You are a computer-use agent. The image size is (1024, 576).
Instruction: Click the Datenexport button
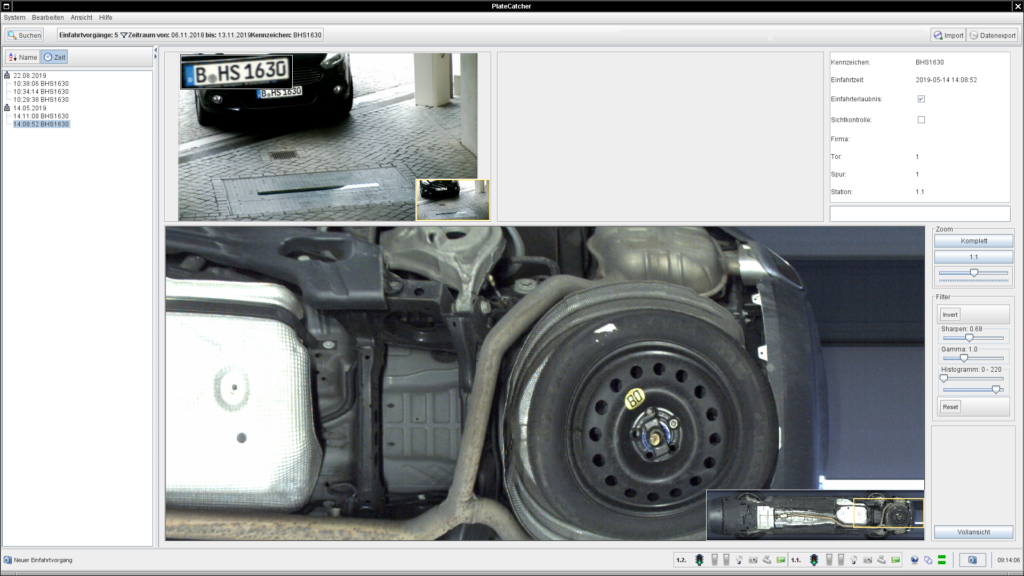[x=992, y=35]
